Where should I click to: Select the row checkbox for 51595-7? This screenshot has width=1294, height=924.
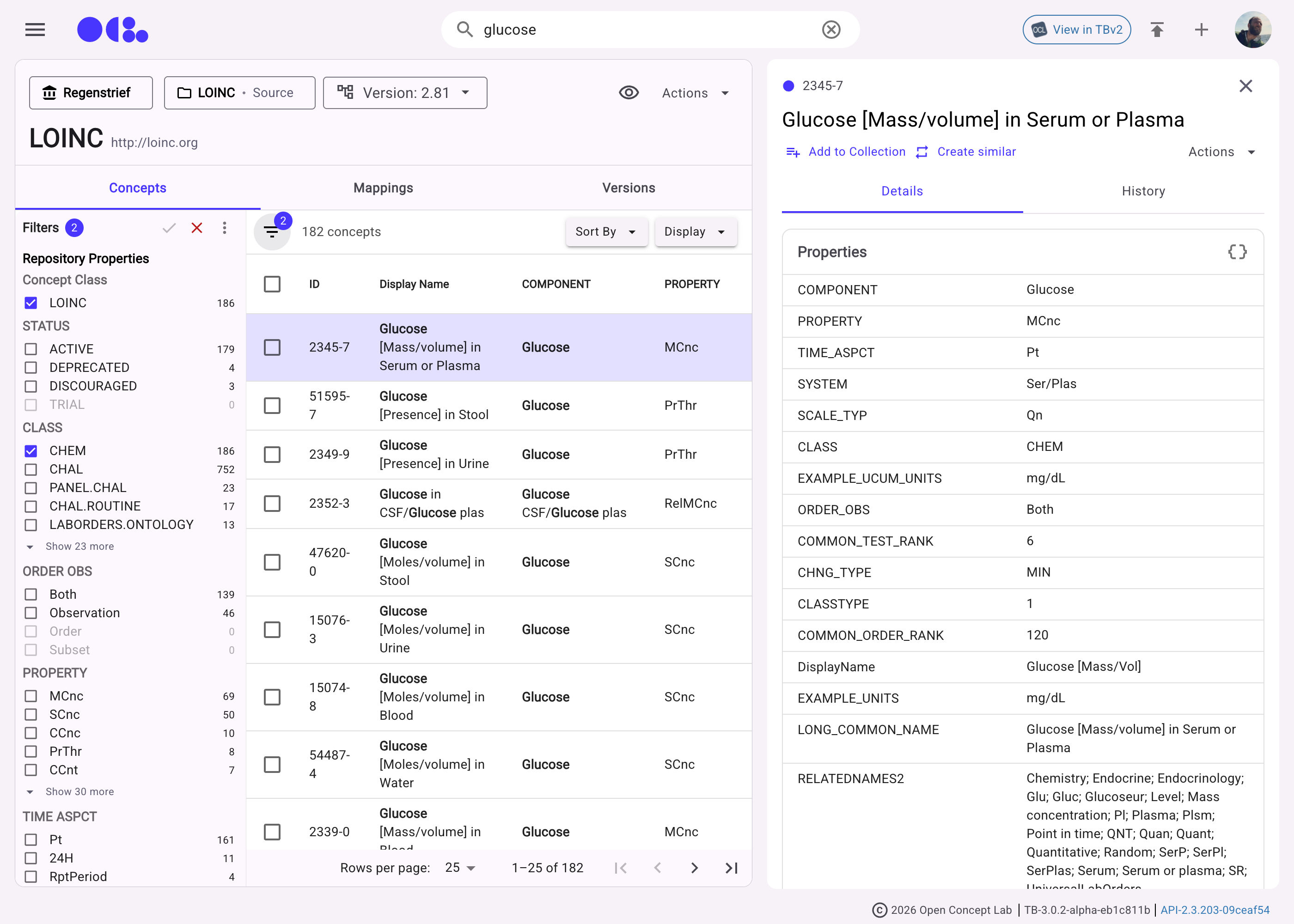(x=272, y=406)
